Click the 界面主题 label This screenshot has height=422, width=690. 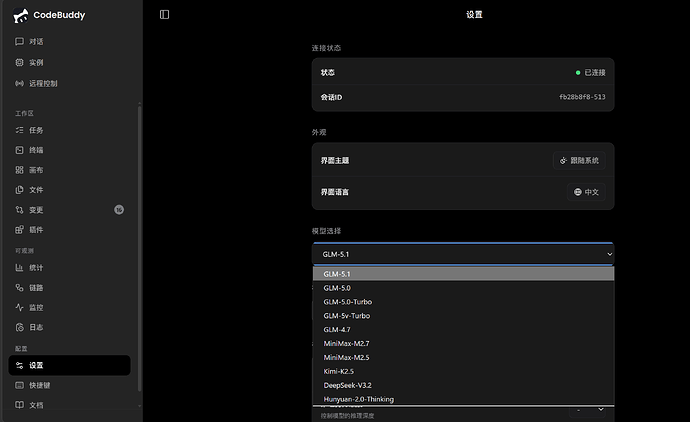(x=334, y=161)
